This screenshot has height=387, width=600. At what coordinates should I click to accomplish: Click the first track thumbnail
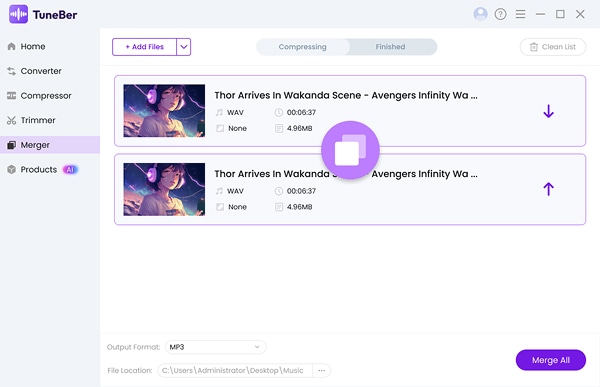pyautogui.click(x=164, y=111)
